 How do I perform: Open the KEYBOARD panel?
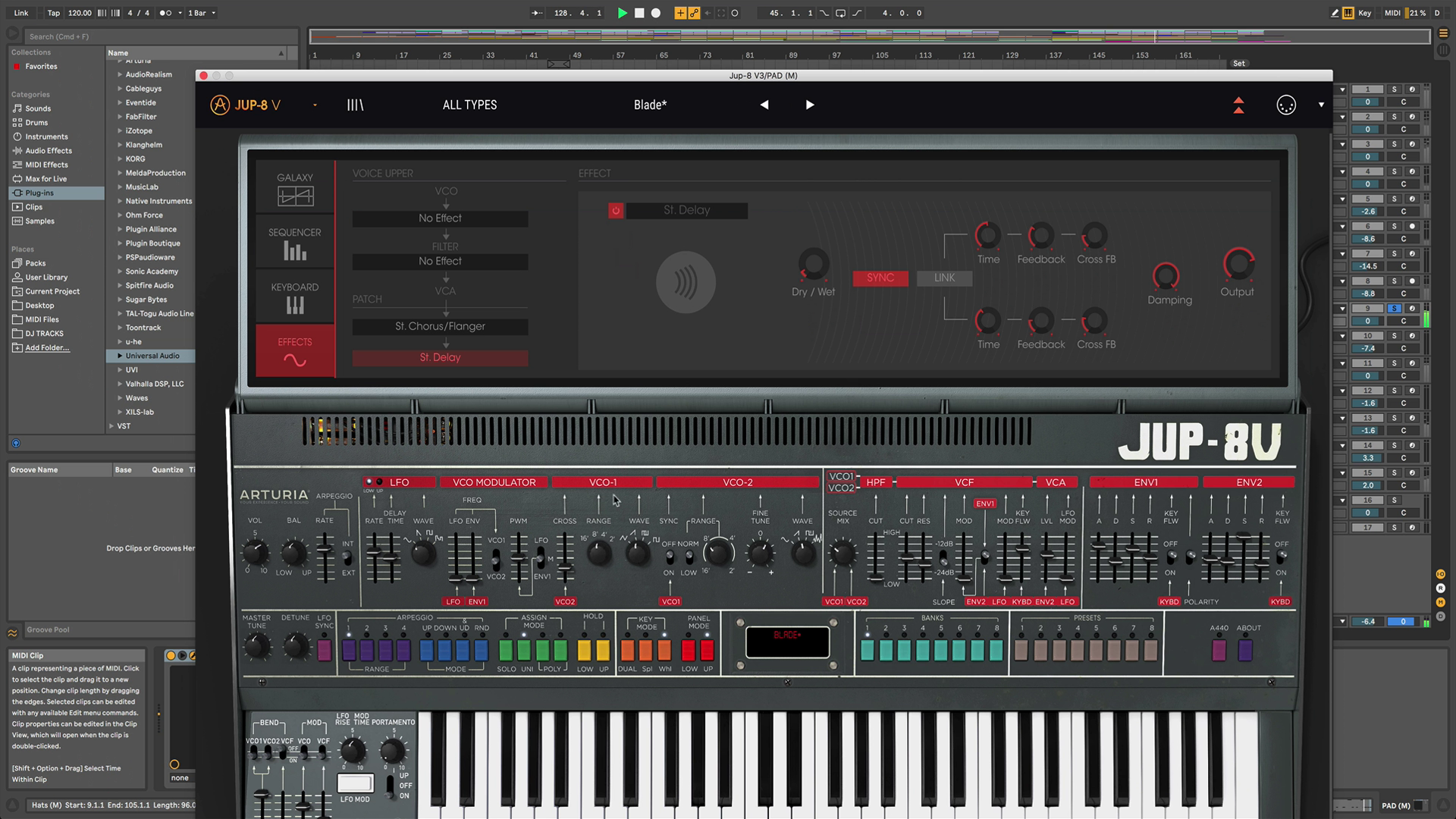295,298
